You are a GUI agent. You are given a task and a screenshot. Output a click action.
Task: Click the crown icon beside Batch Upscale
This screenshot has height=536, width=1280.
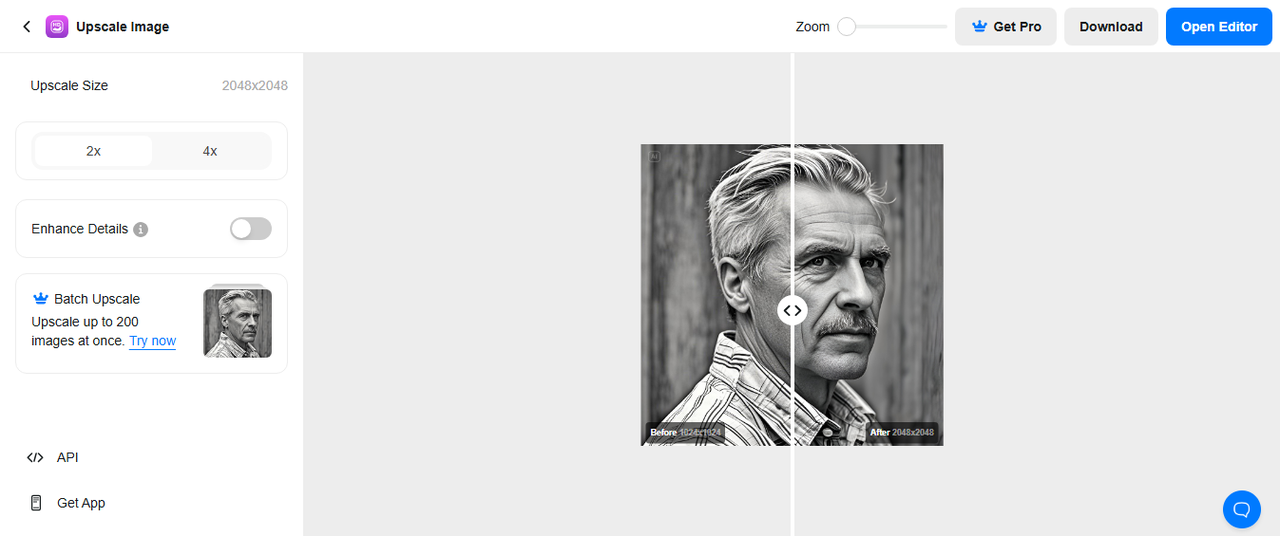(41, 299)
